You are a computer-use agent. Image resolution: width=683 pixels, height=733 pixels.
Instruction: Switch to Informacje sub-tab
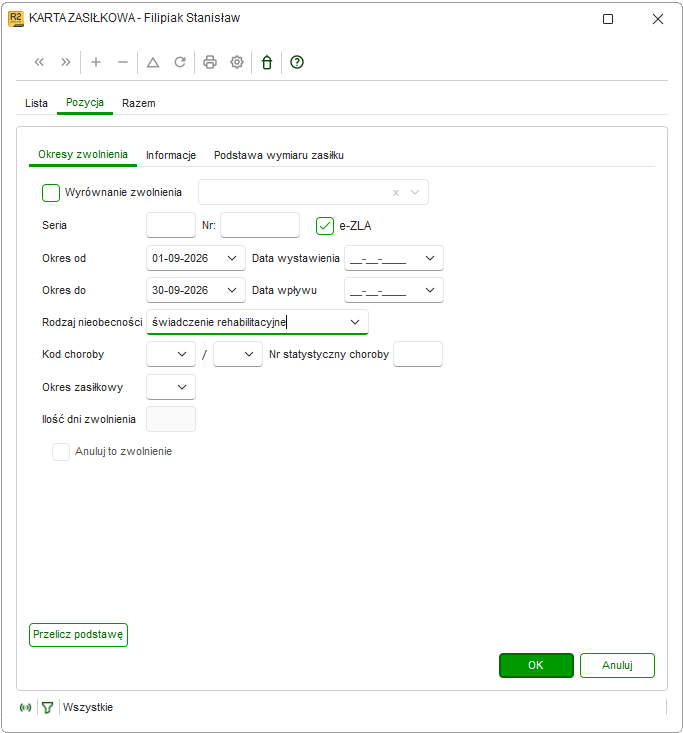[x=171, y=155]
